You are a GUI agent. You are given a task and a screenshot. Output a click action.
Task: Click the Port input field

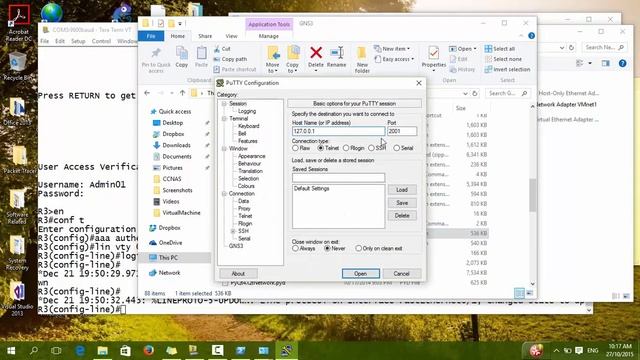coord(402,131)
